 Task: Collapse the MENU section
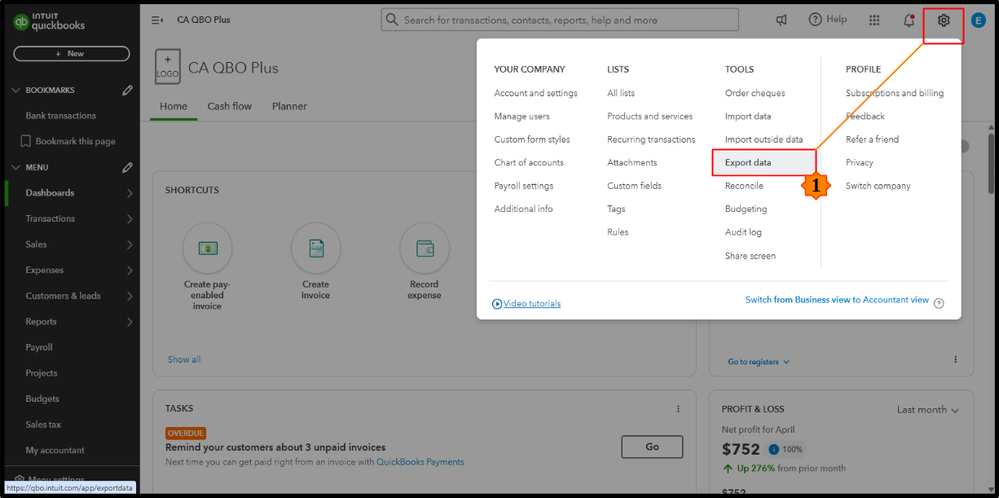[16, 167]
